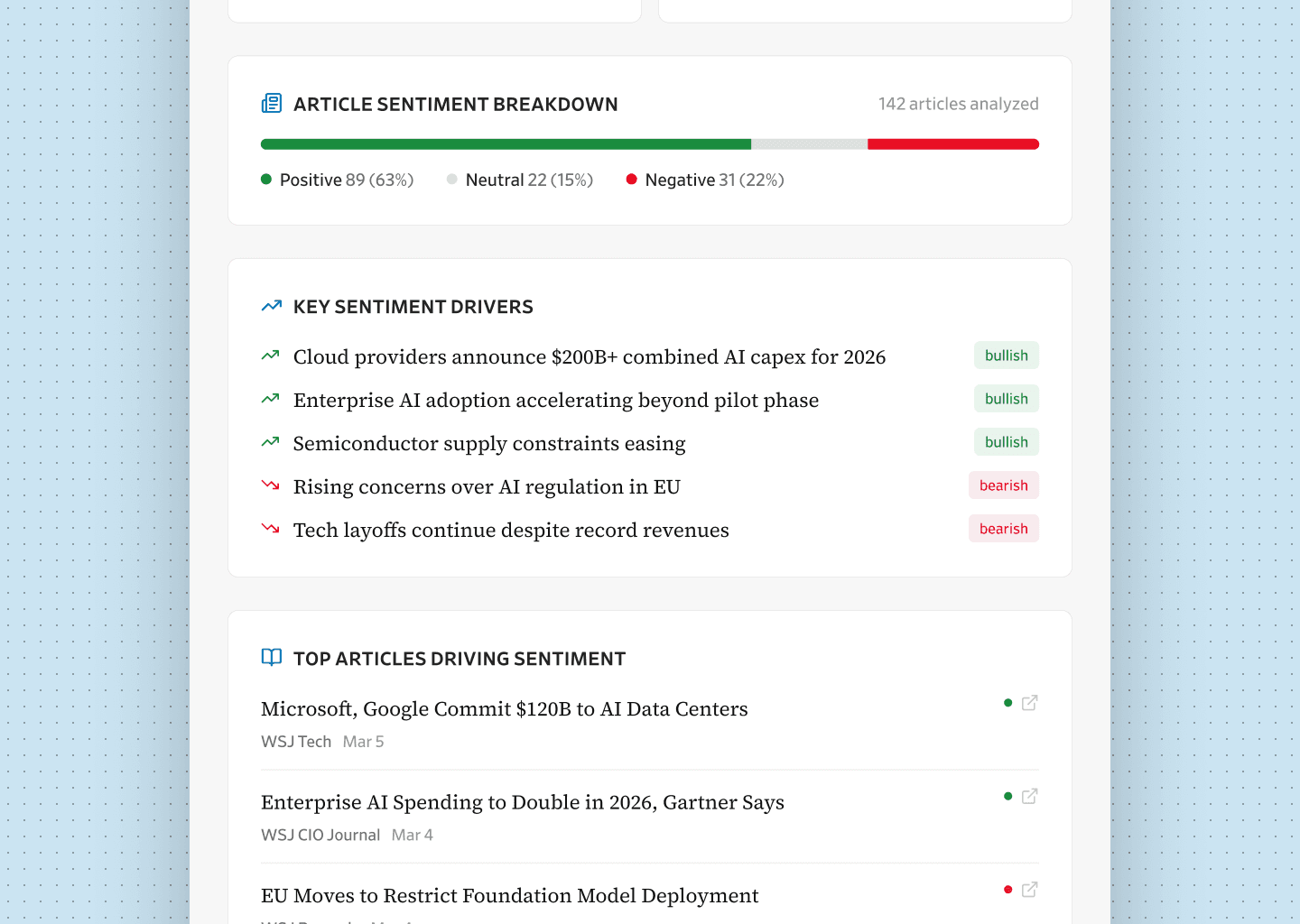Image resolution: width=1300 pixels, height=924 pixels.
Task: Click the WSJ Tech source label under Microsoft article
Action: tap(296, 741)
